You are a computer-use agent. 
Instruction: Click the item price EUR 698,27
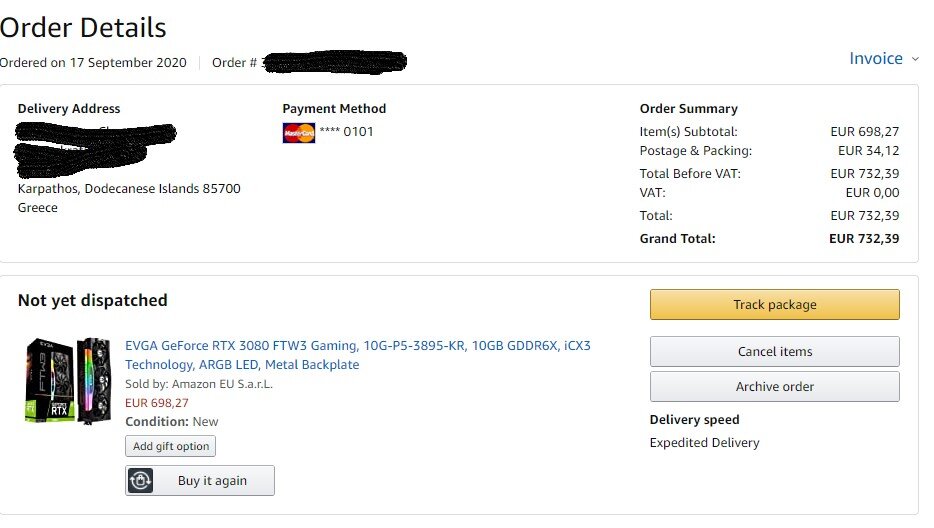(157, 403)
